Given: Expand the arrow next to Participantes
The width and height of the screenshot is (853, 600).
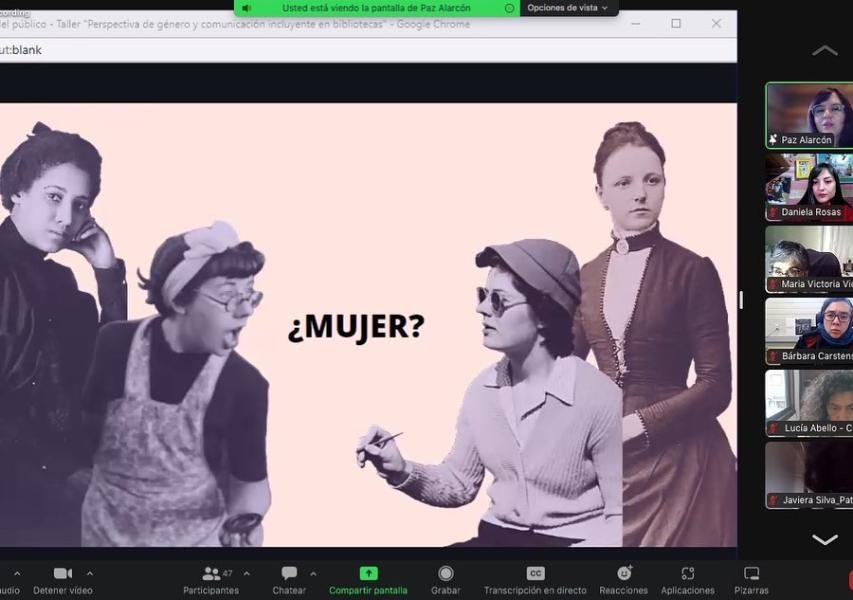Looking at the screenshot, I should click(x=247, y=573).
